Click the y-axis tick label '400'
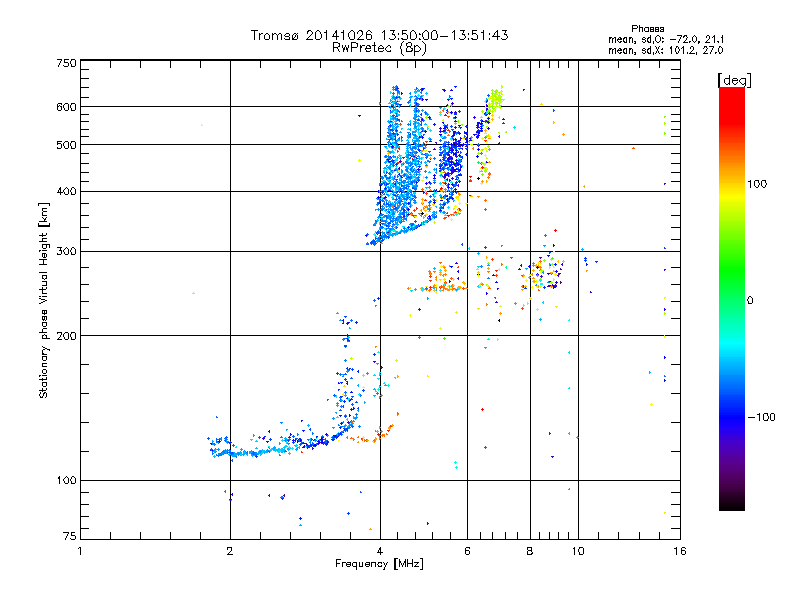This screenshot has width=800, height=600. coord(66,192)
